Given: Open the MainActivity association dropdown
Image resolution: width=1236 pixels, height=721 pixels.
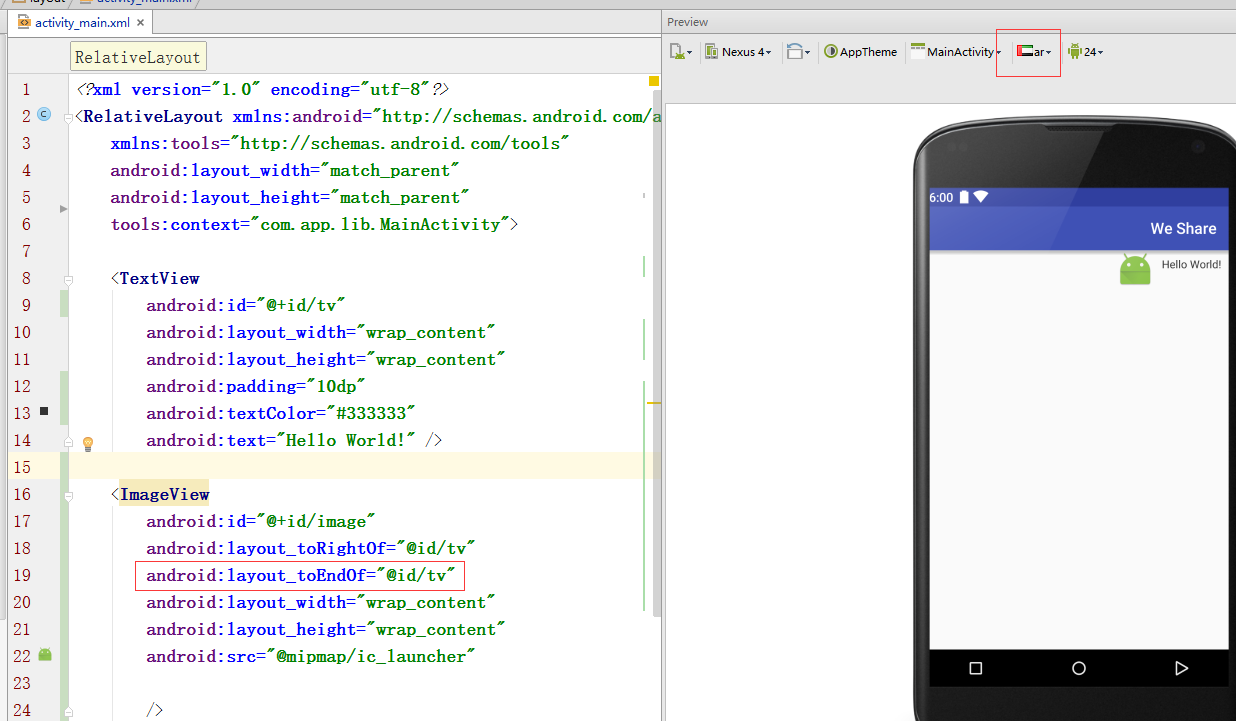Looking at the screenshot, I should click(955, 52).
